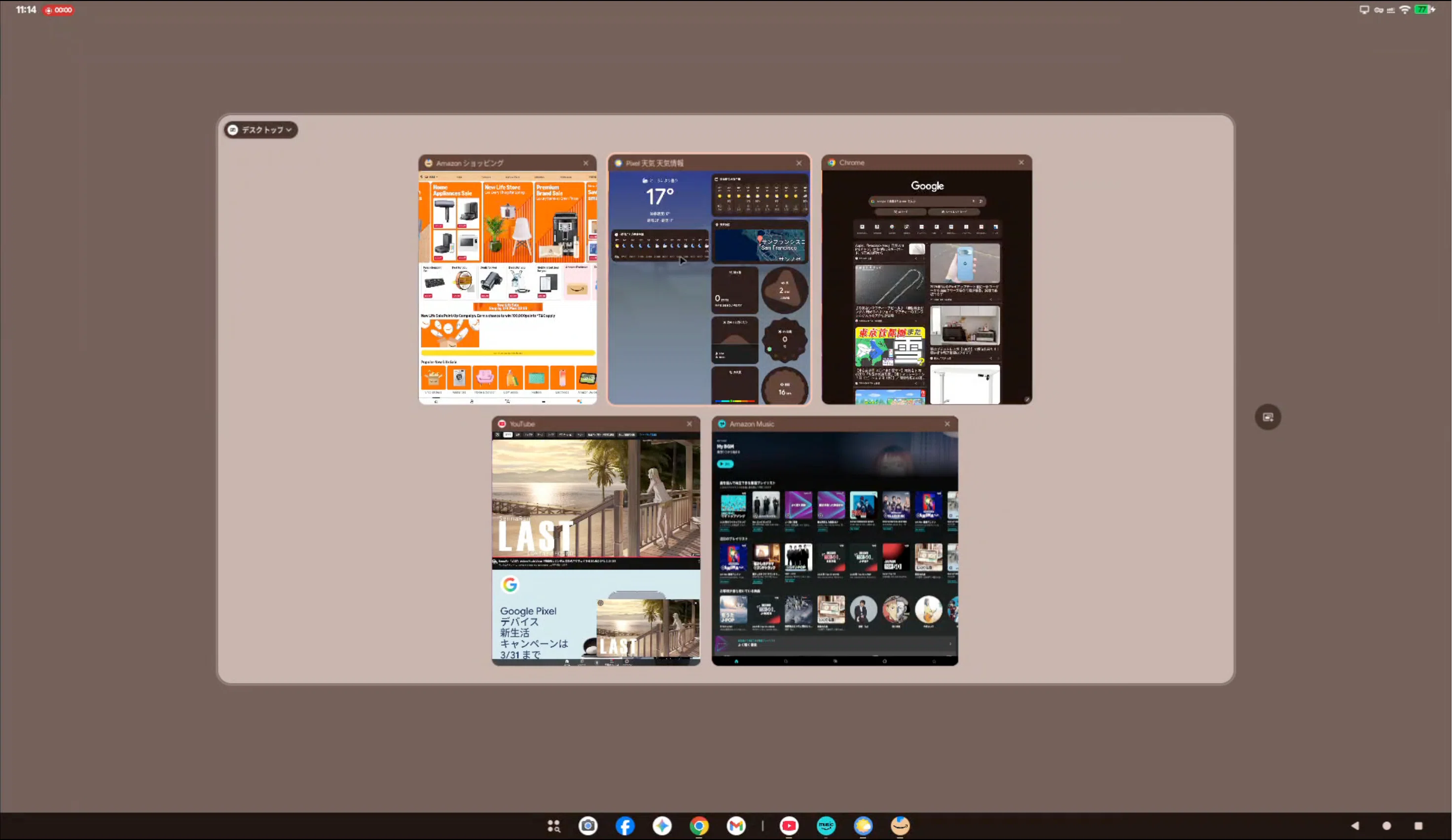
Task: Select the Amazon ショッピング window thumbnail
Action: click(508, 287)
